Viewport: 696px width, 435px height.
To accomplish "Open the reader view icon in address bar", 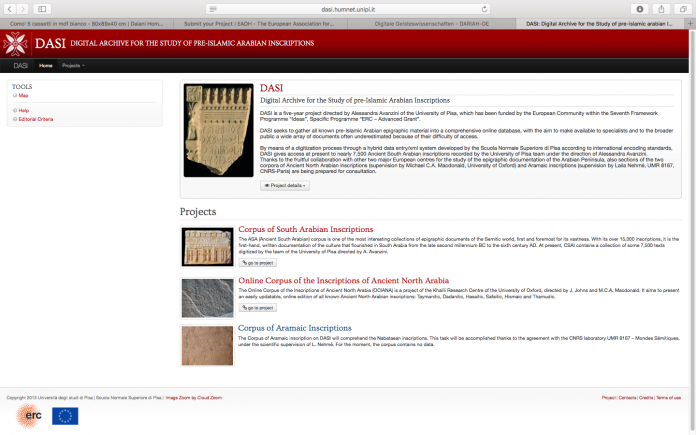I will (213, 9).
